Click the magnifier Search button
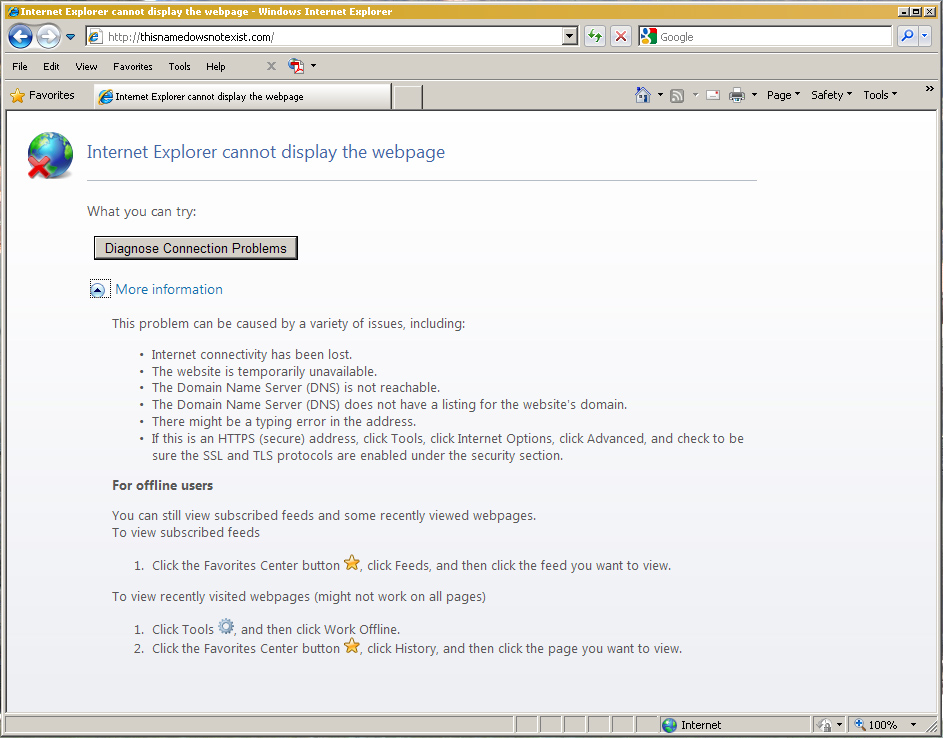 (906, 37)
